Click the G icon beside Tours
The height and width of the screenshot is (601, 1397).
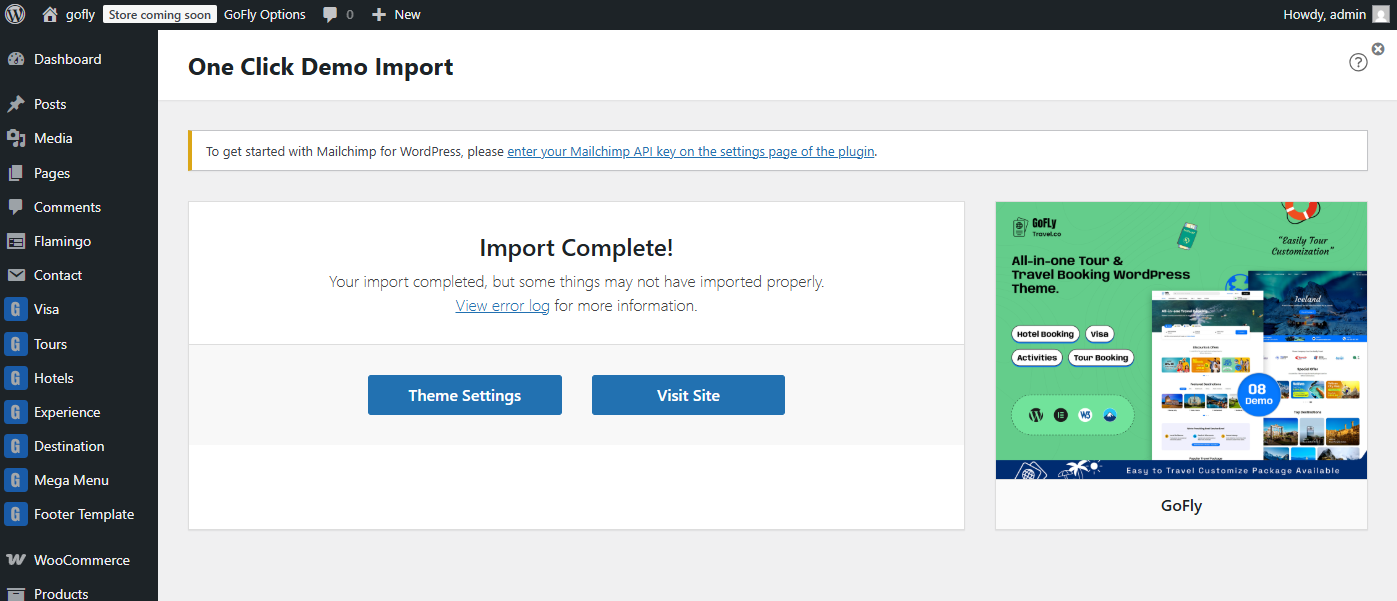pos(16,344)
